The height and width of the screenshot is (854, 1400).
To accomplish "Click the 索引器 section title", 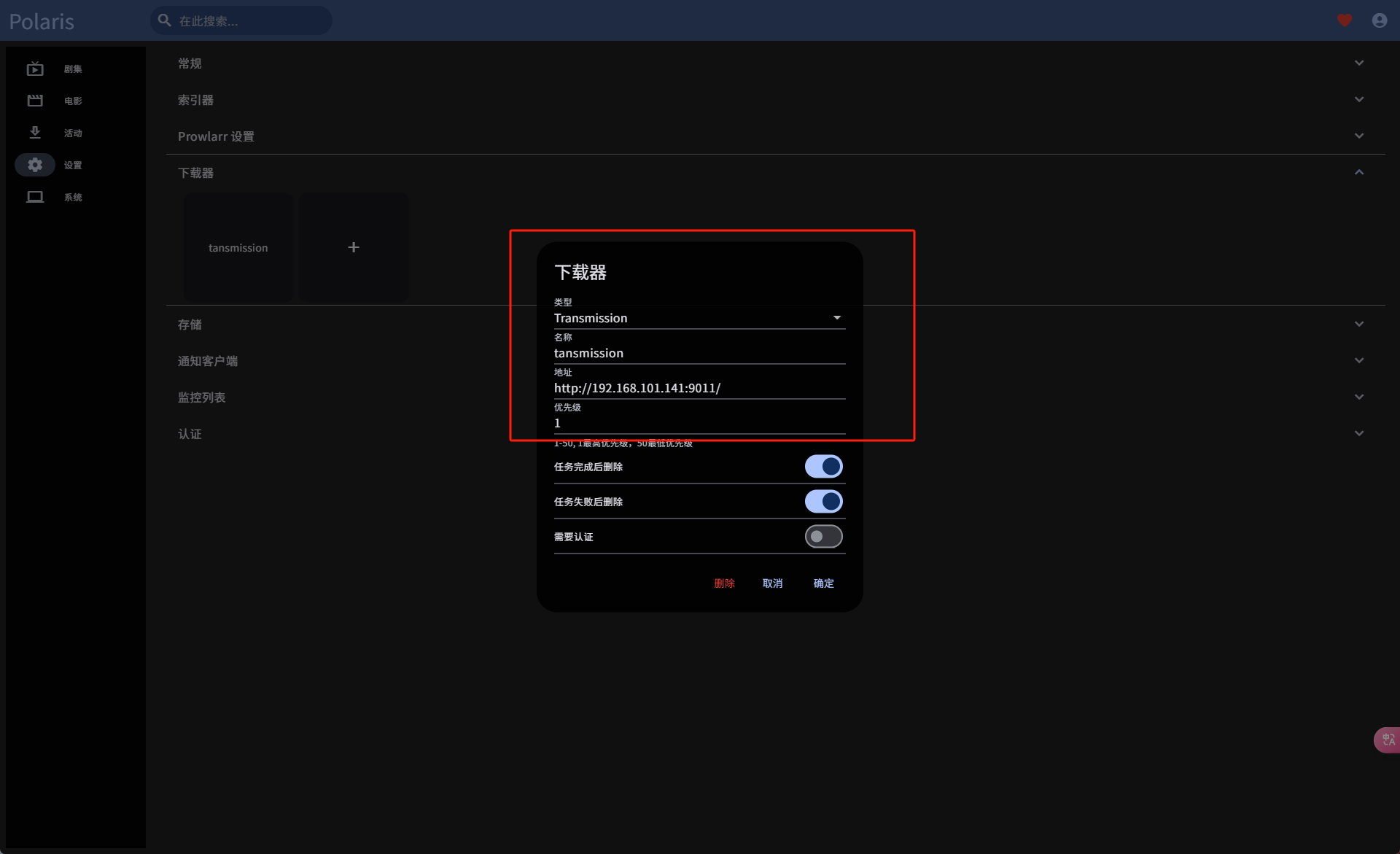I will click(195, 100).
